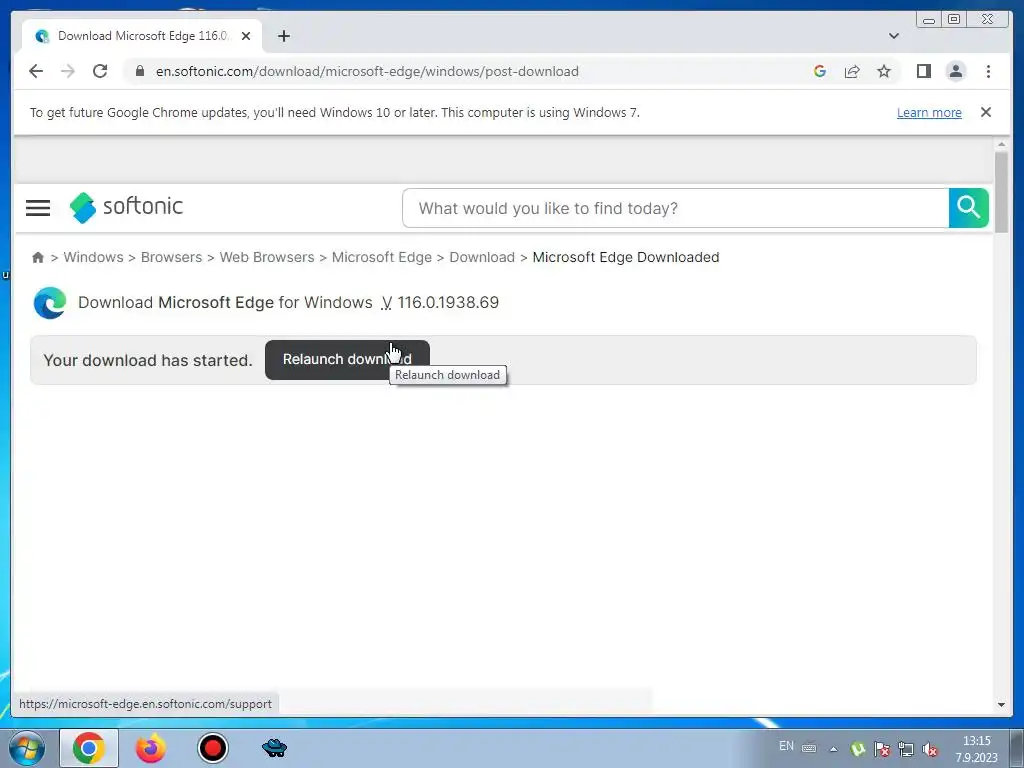Click the Softonic search magnifier button
This screenshot has width=1024, height=768.
coord(968,208)
